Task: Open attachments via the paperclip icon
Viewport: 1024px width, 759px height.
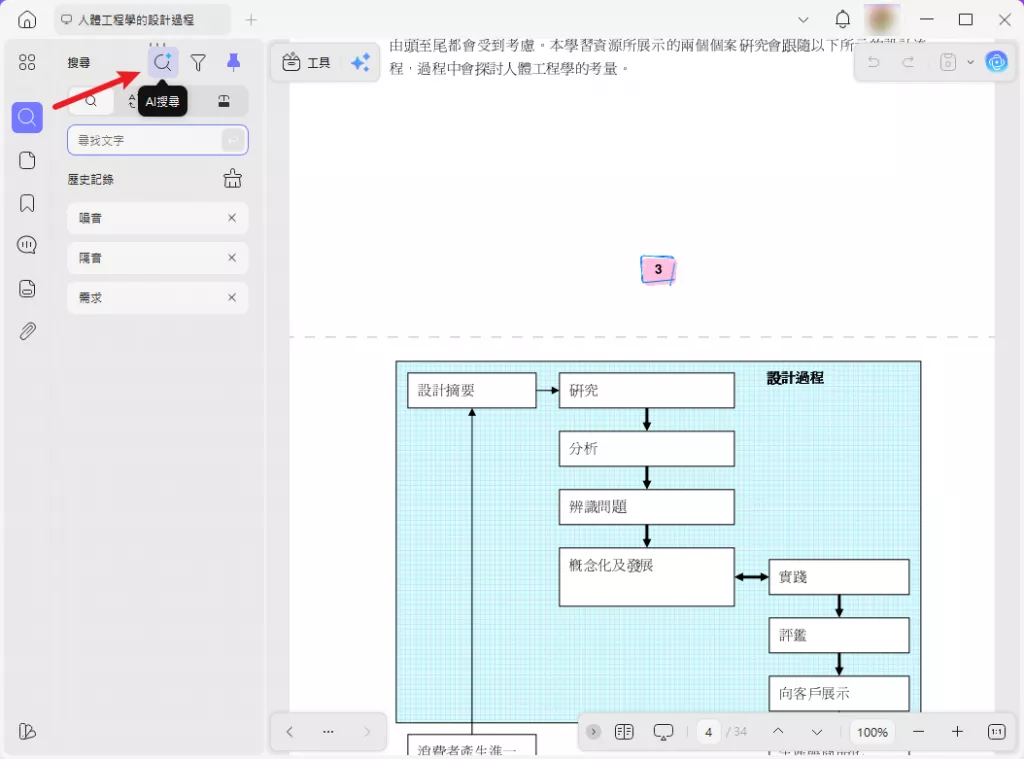Action: click(27, 330)
